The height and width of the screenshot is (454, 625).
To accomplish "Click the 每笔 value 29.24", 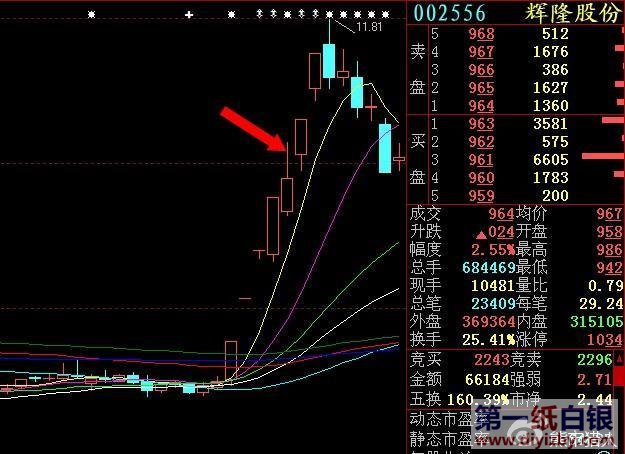I will pos(601,304).
